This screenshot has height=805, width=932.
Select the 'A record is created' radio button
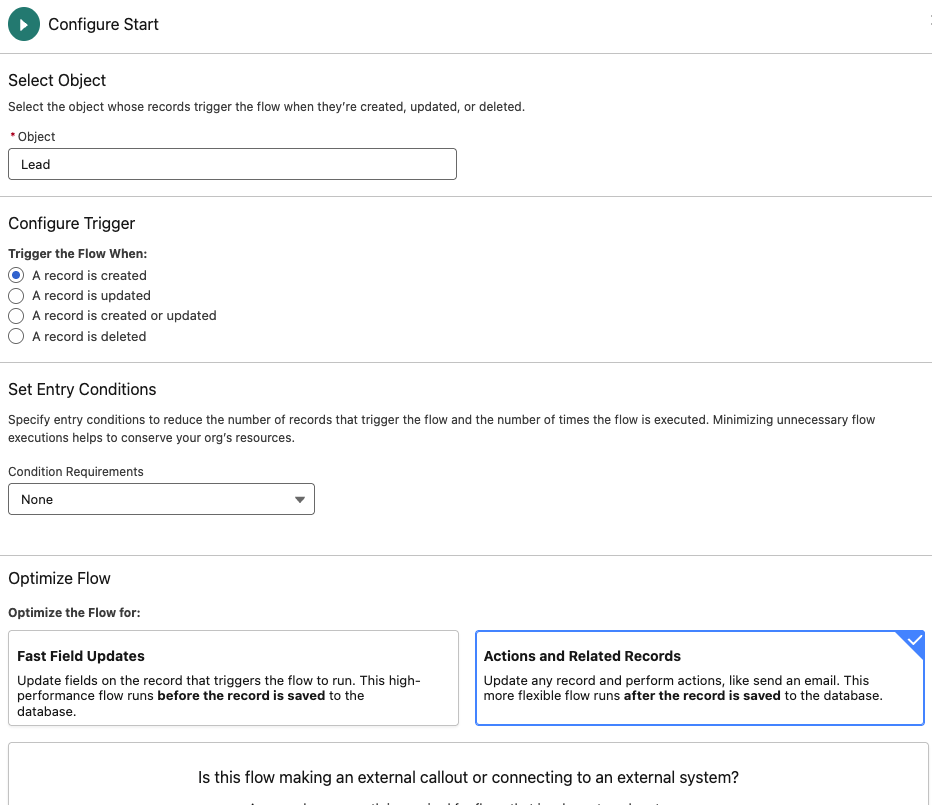(16, 275)
